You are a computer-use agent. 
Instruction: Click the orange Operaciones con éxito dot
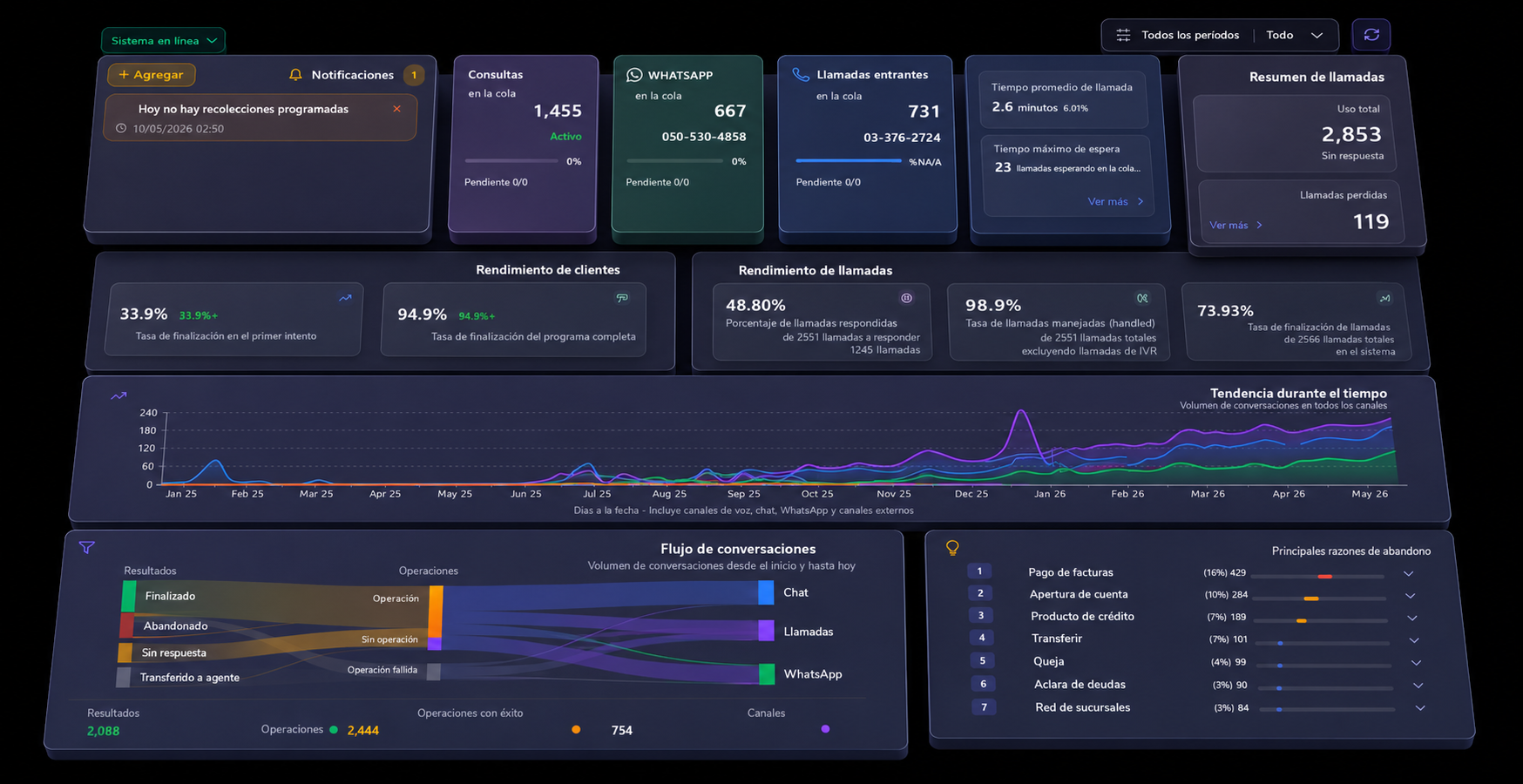pos(576,730)
